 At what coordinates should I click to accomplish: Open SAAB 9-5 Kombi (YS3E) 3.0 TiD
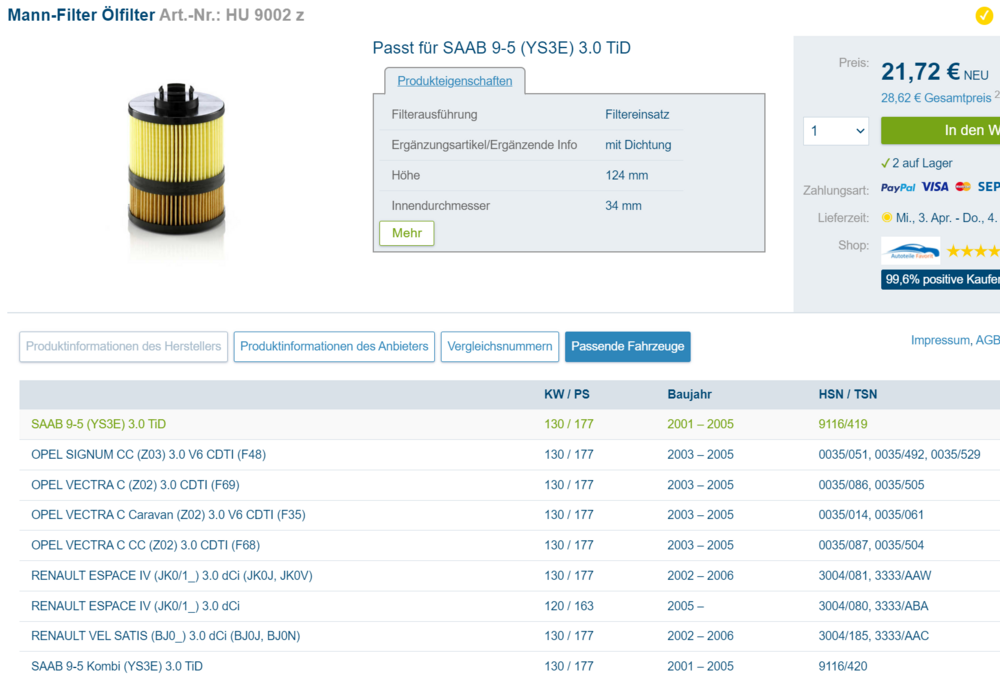coord(117,666)
